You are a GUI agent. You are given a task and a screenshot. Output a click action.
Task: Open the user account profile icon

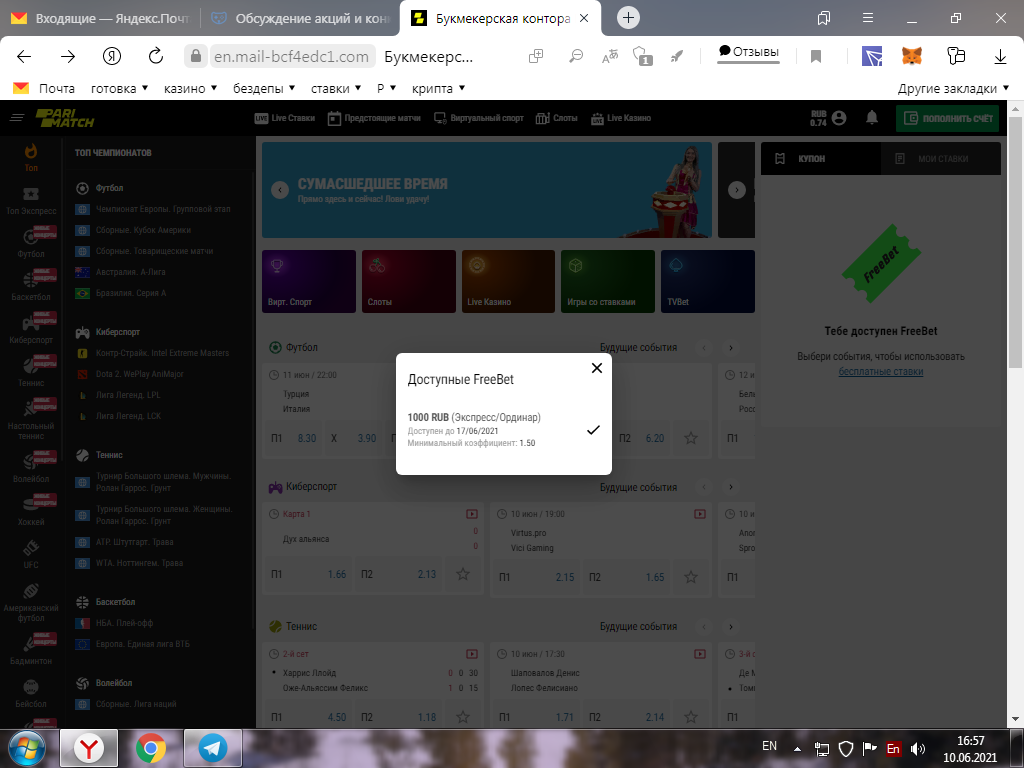coord(839,118)
